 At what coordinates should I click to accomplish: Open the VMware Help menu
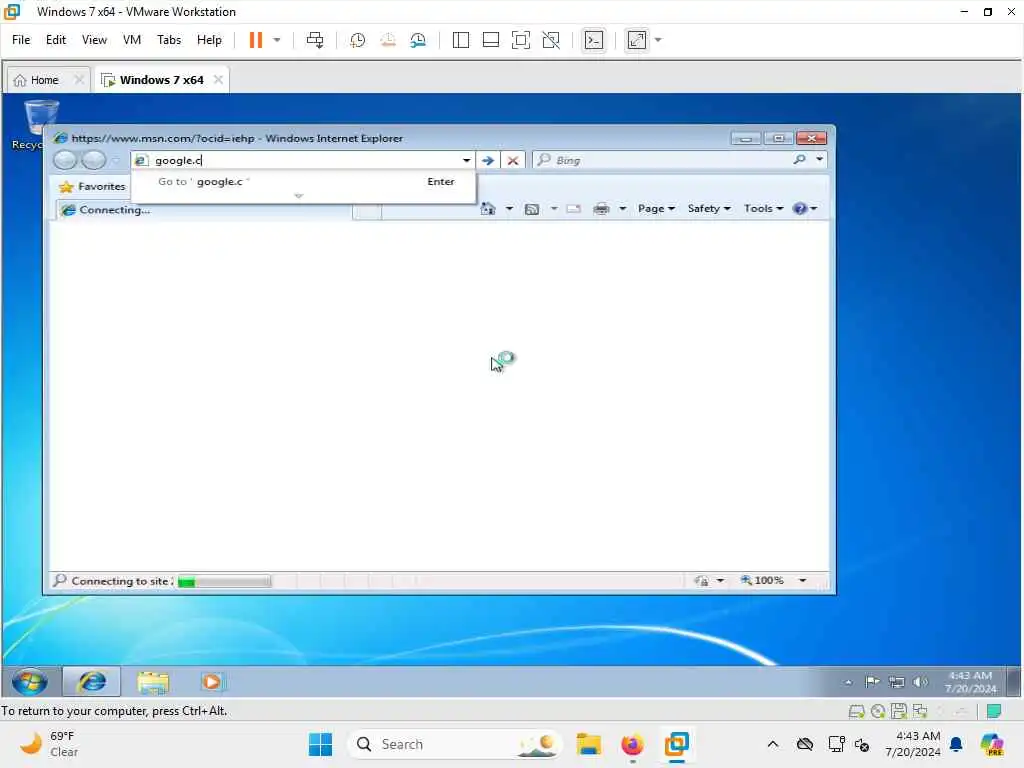(209, 40)
